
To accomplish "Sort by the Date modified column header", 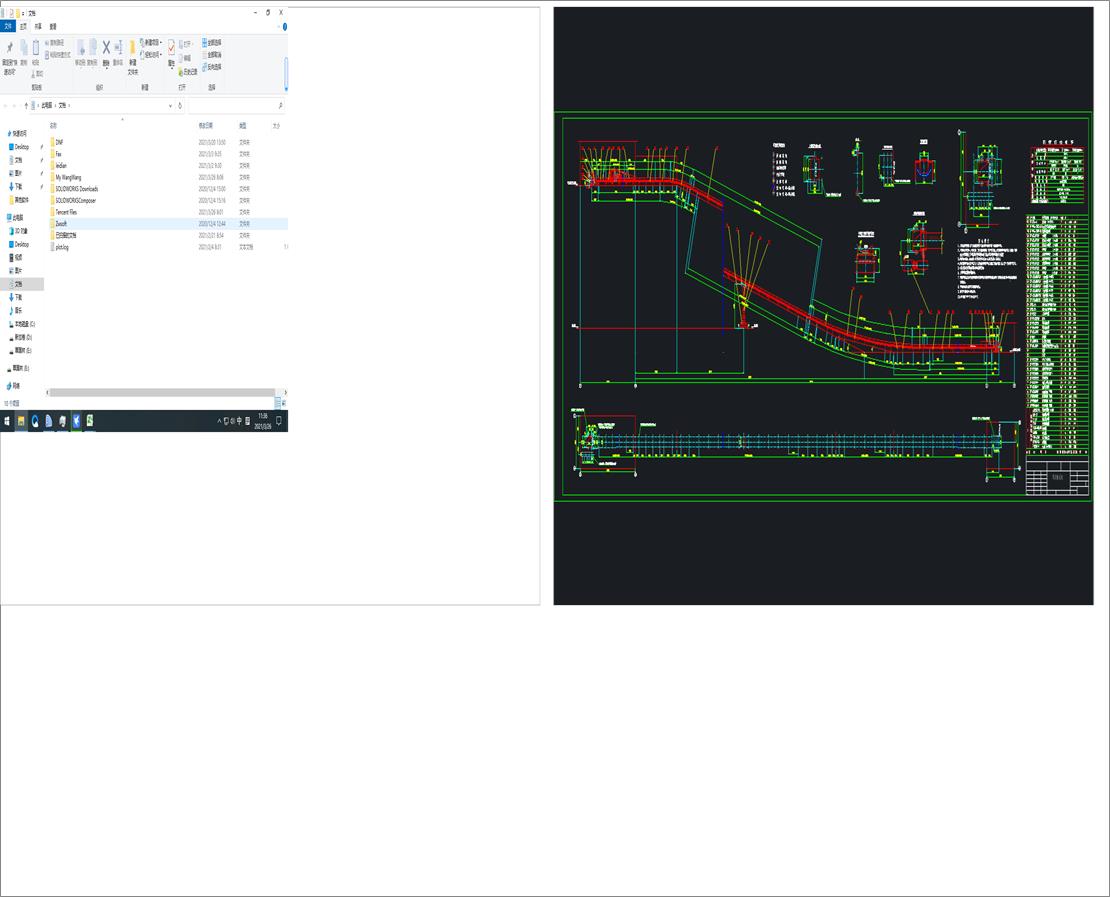I will (206, 126).
